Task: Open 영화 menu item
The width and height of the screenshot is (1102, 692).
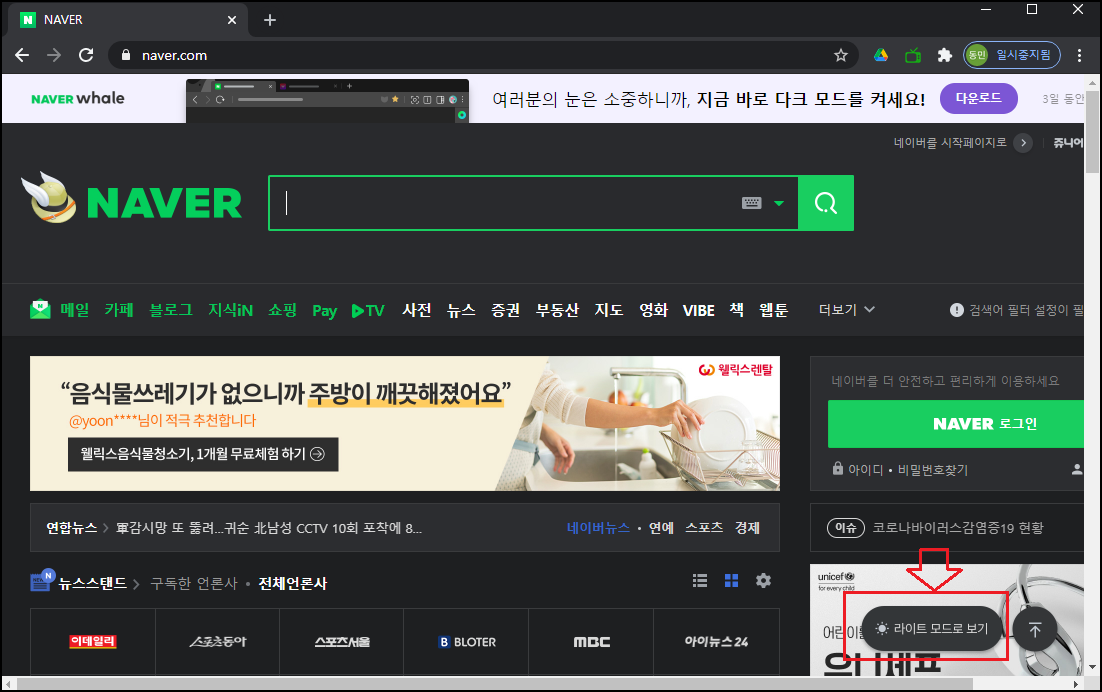Action: 653,310
